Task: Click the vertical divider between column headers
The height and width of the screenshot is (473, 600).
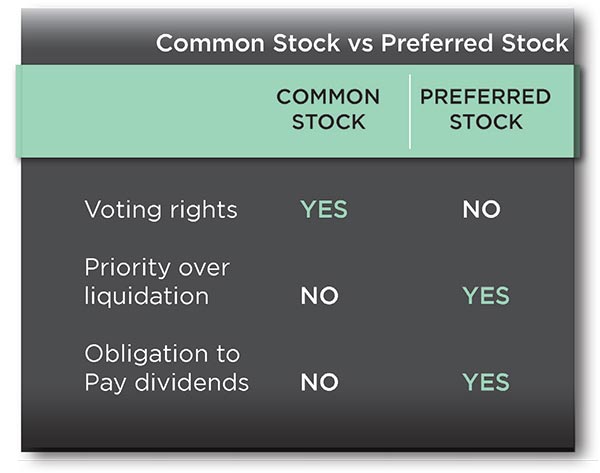Action: (410, 111)
